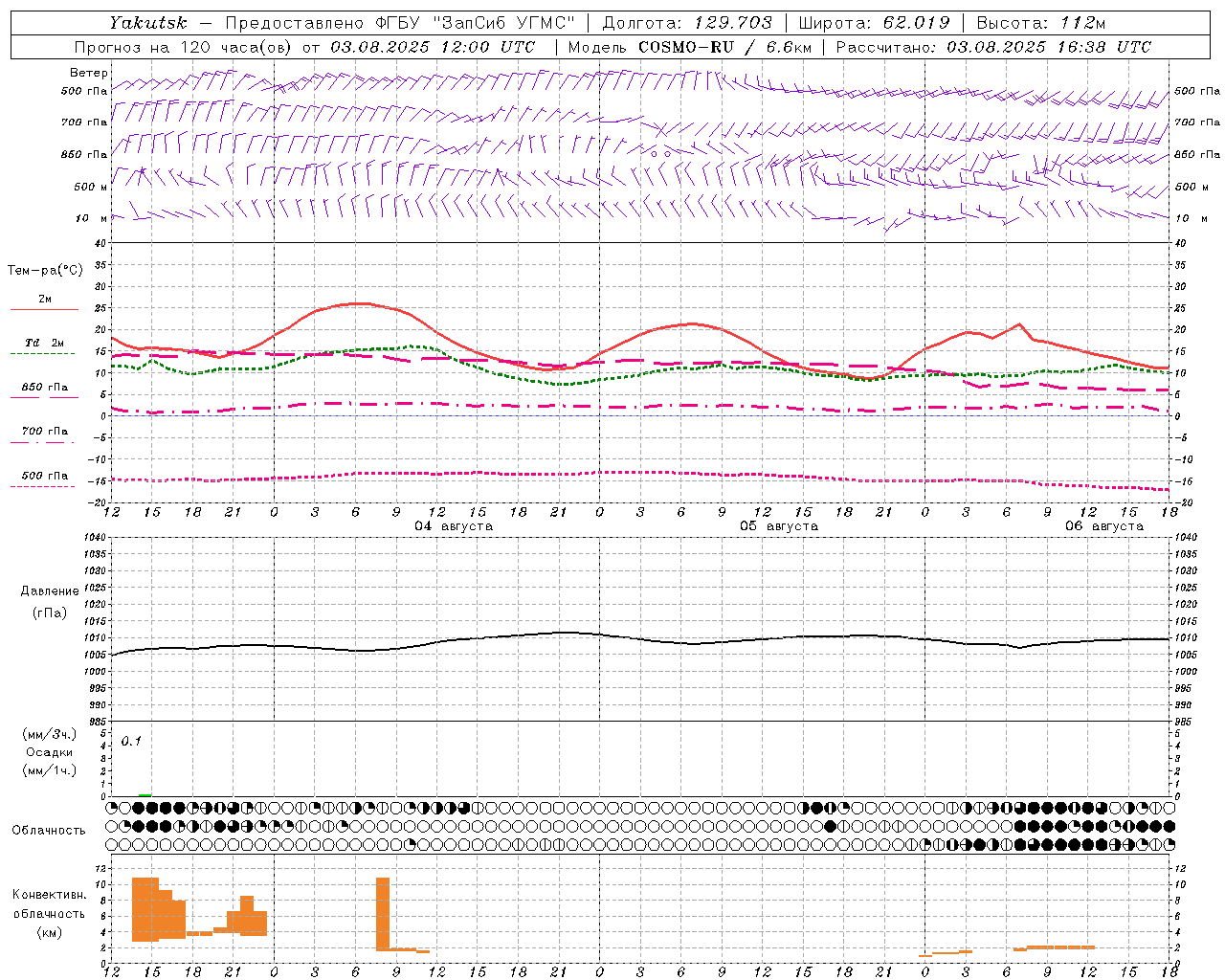Click the Давление pressure panel label
The image size is (1225, 980).
coord(50,591)
